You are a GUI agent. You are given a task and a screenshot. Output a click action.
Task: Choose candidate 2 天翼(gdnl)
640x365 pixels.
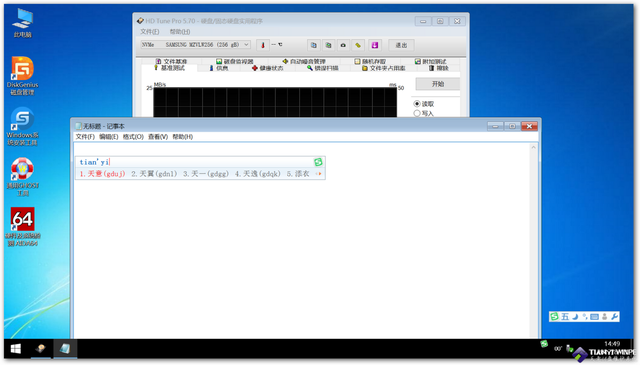pos(154,174)
